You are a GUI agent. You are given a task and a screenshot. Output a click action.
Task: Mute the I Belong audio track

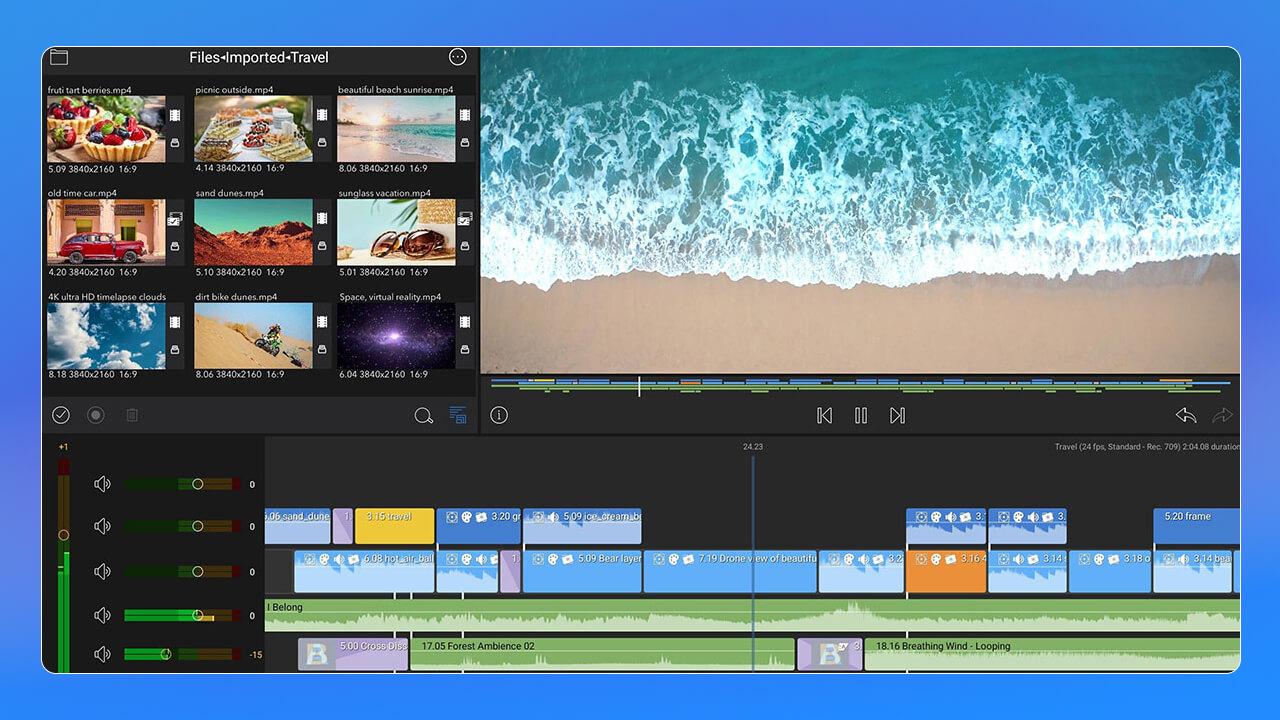102,615
